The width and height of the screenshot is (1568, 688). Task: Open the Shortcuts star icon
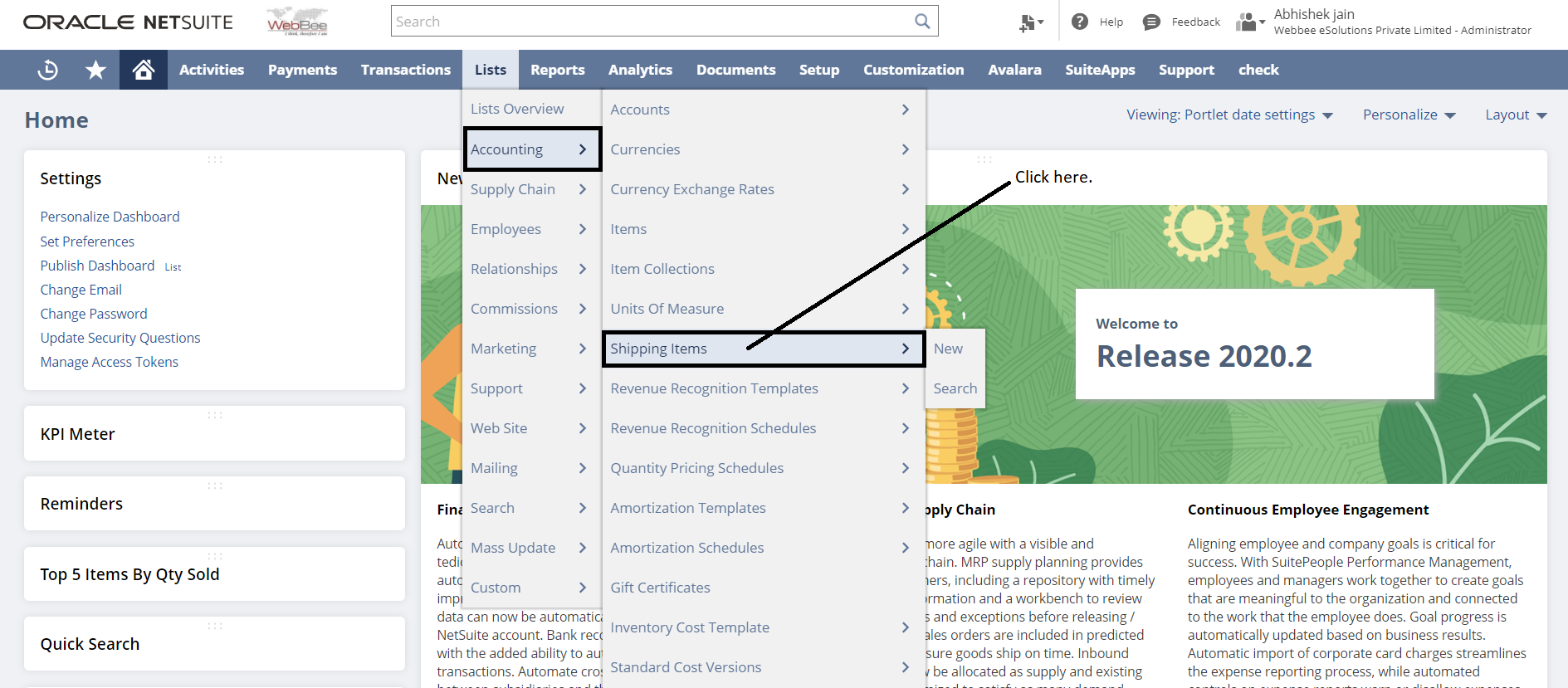pyautogui.click(x=95, y=70)
